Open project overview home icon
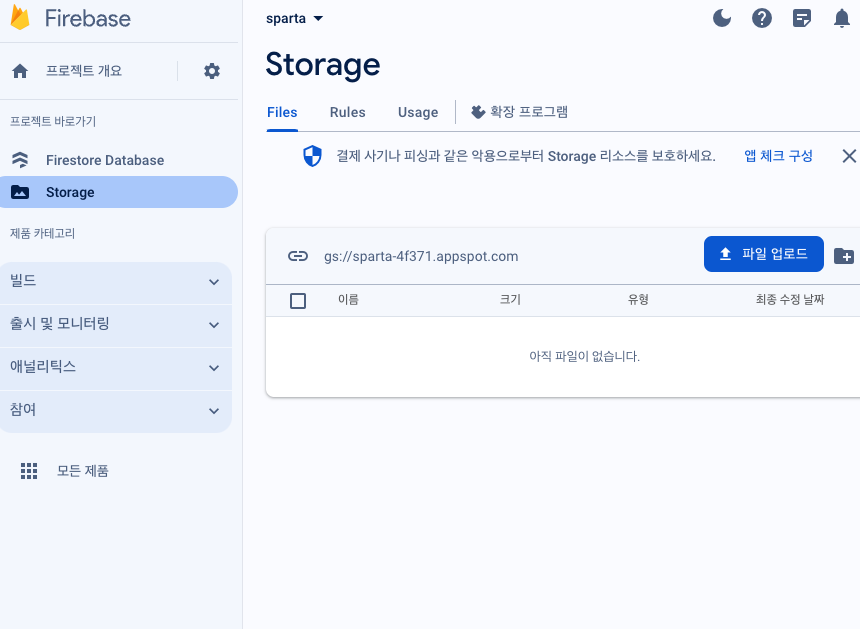Viewport: 860px width, 629px height. pos(20,71)
